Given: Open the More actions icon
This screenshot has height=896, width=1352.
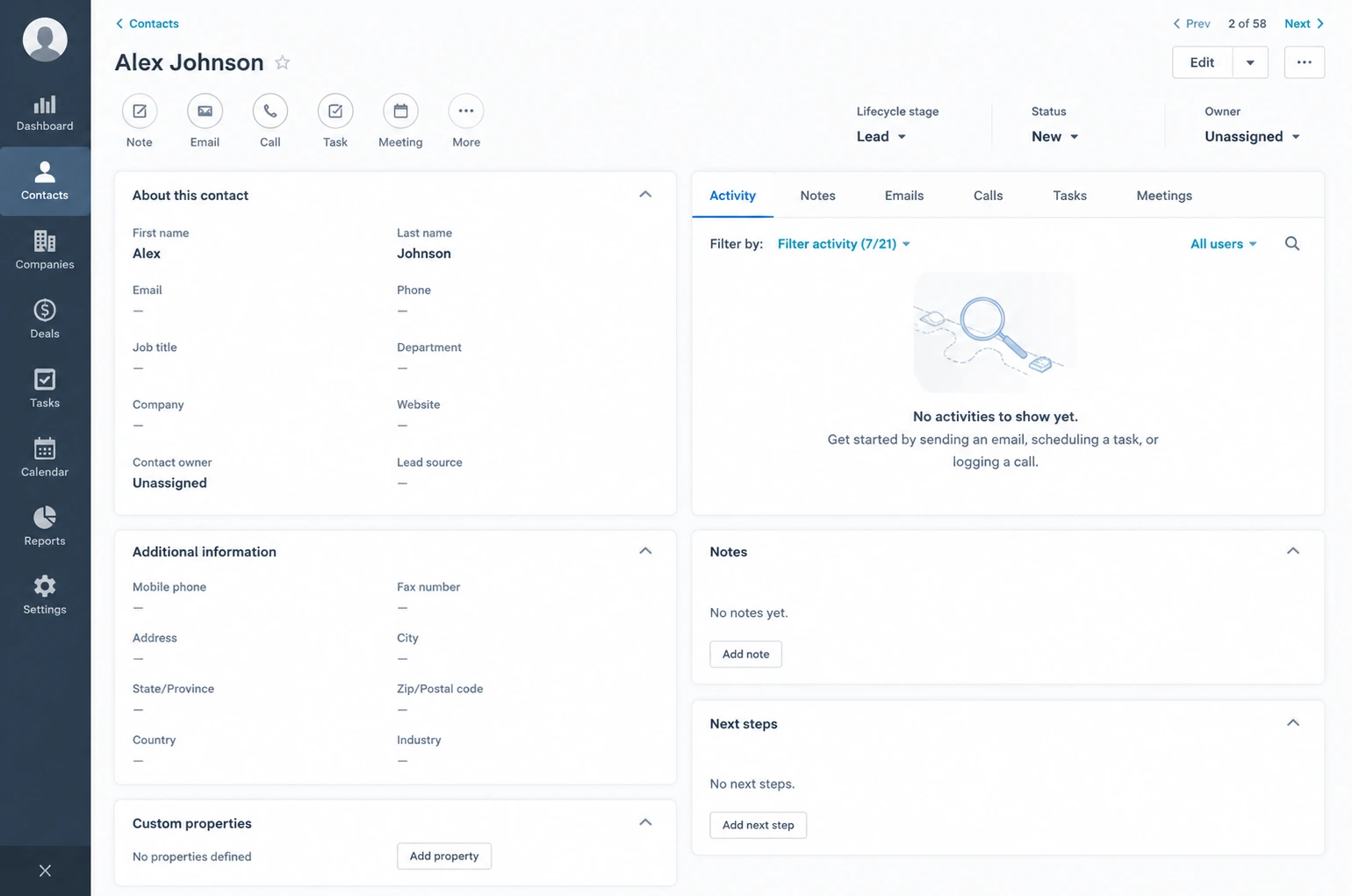Looking at the screenshot, I should click(466, 111).
